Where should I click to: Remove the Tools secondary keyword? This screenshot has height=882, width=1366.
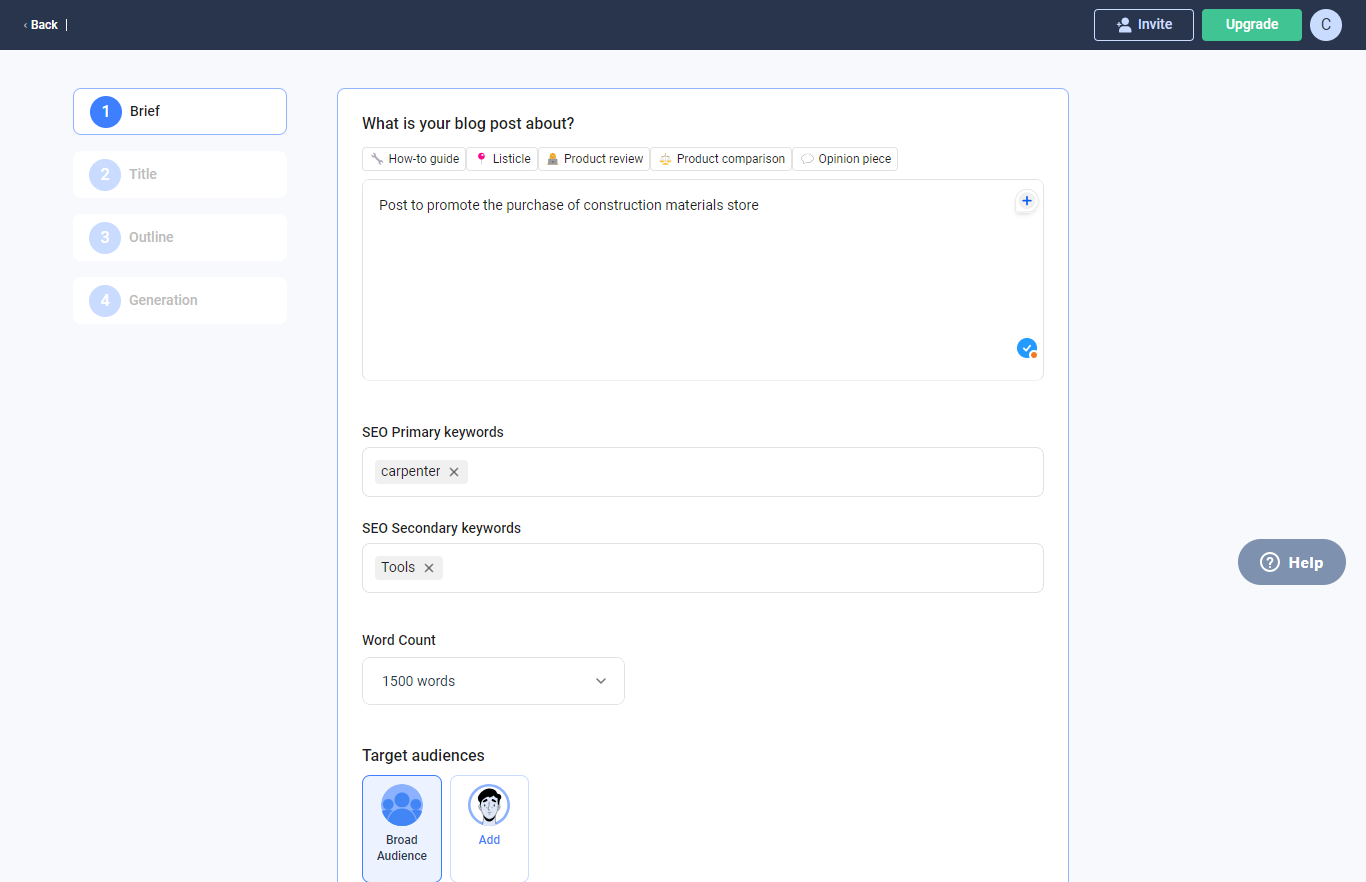tap(428, 567)
